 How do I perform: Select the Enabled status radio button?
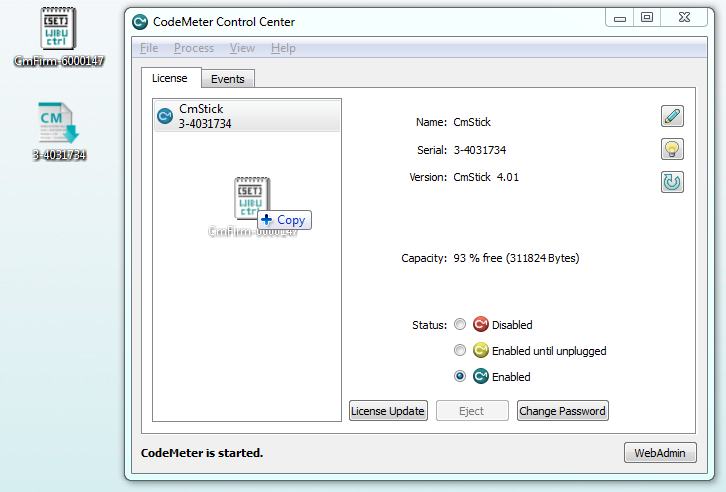tap(460, 376)
